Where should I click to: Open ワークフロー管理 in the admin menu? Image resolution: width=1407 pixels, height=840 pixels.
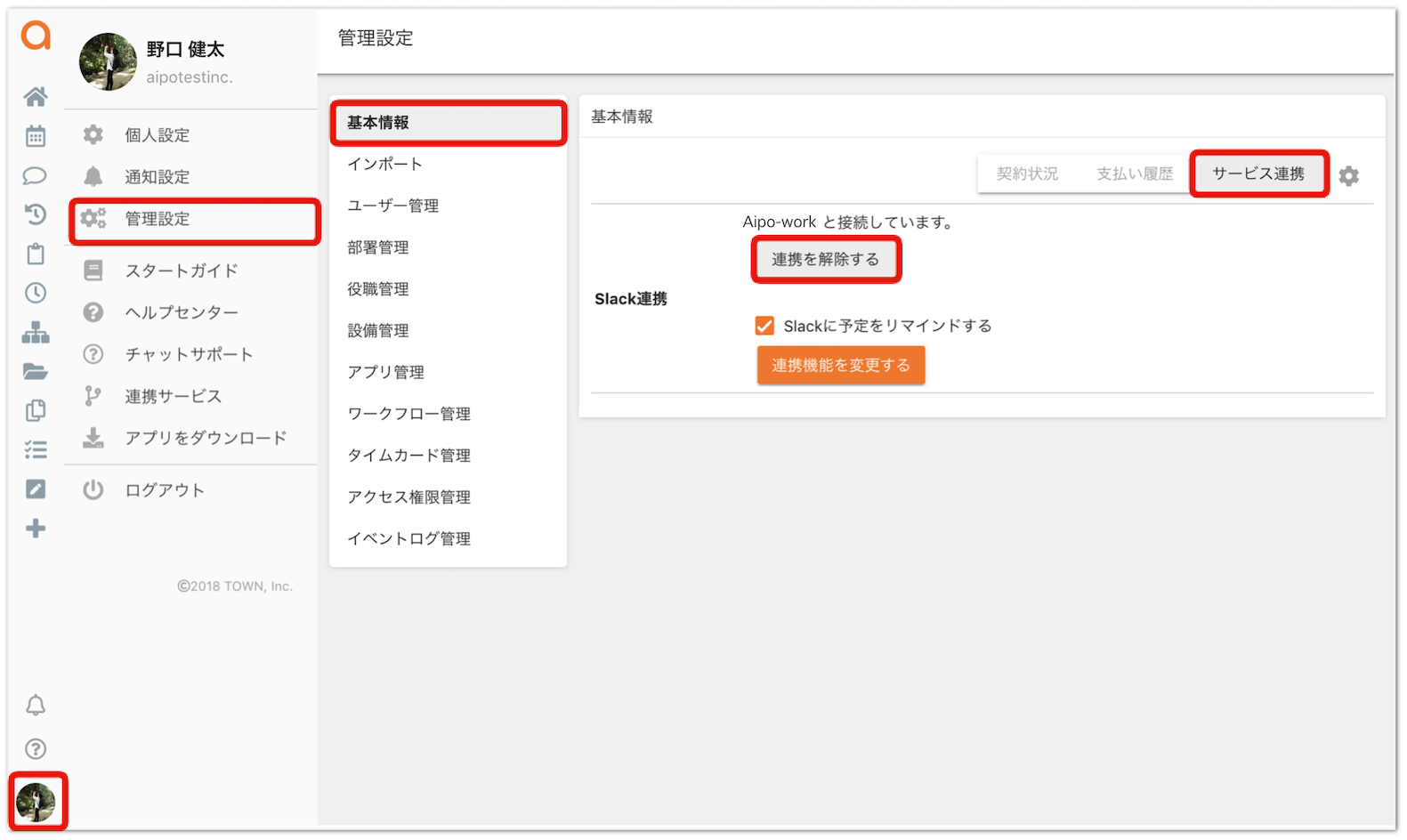pos(449,414)
